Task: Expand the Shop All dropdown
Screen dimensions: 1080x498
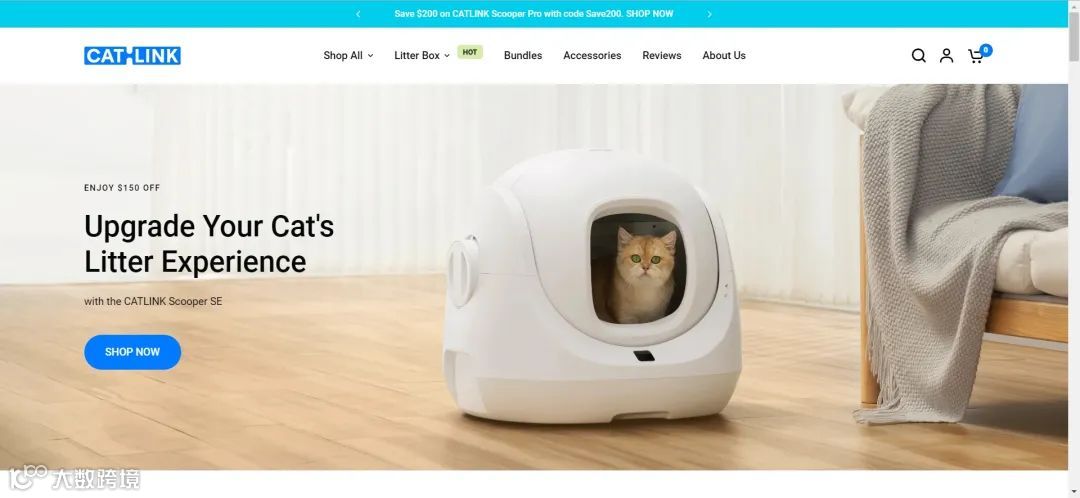Action: coord(349,56)
